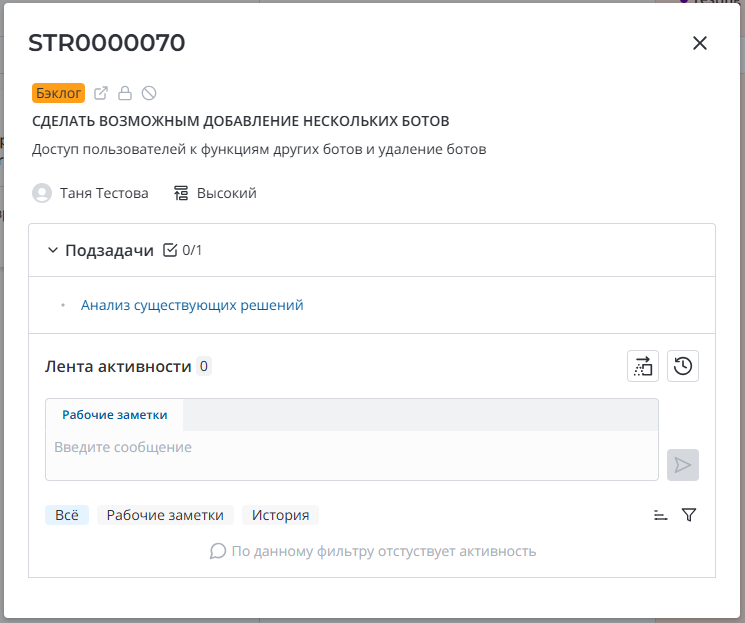Filter feed by Рабочие заметки chip
This screenshot has height=623, width=745.
(165, 515)
